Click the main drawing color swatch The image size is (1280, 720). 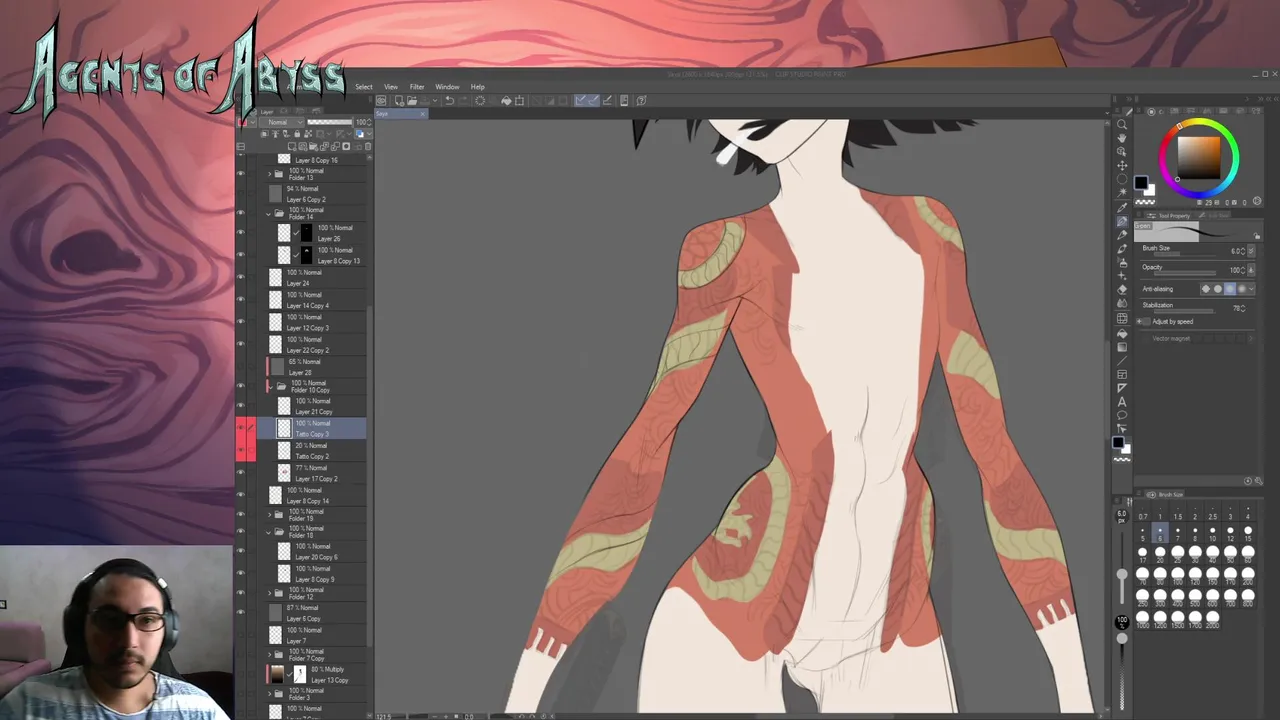tap(1140, 182)
